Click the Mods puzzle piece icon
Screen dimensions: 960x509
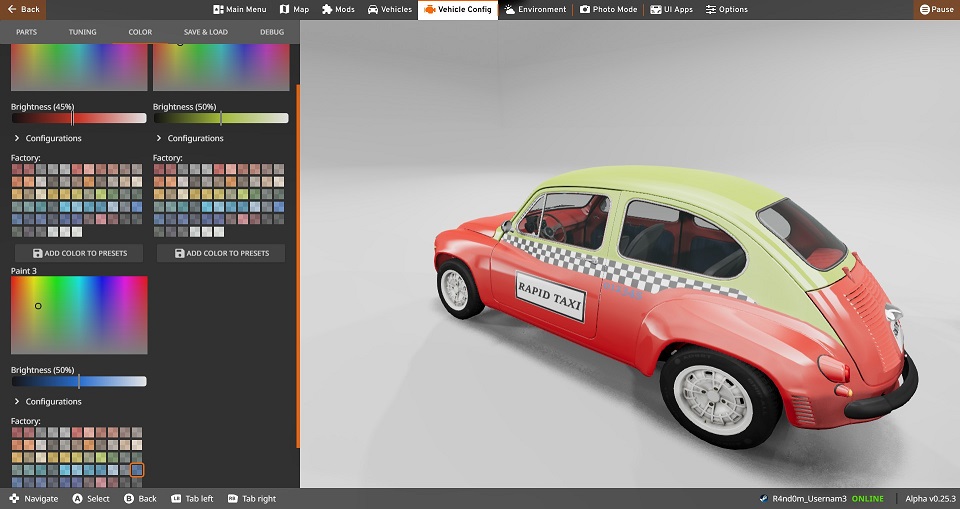pyautogui.click(x=327, y=10)
